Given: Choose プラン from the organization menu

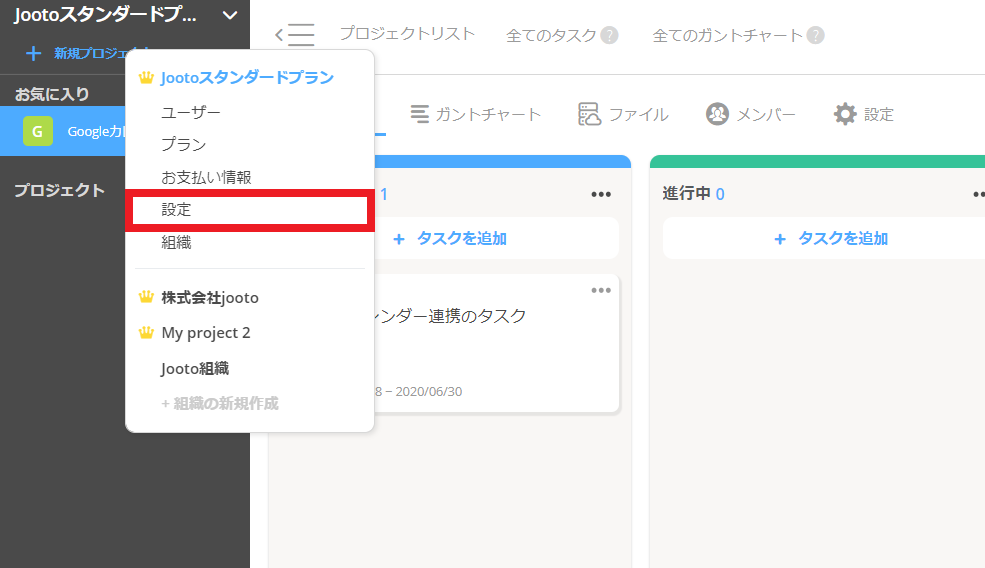Looking at the screenshot, I should coord(183,145).
